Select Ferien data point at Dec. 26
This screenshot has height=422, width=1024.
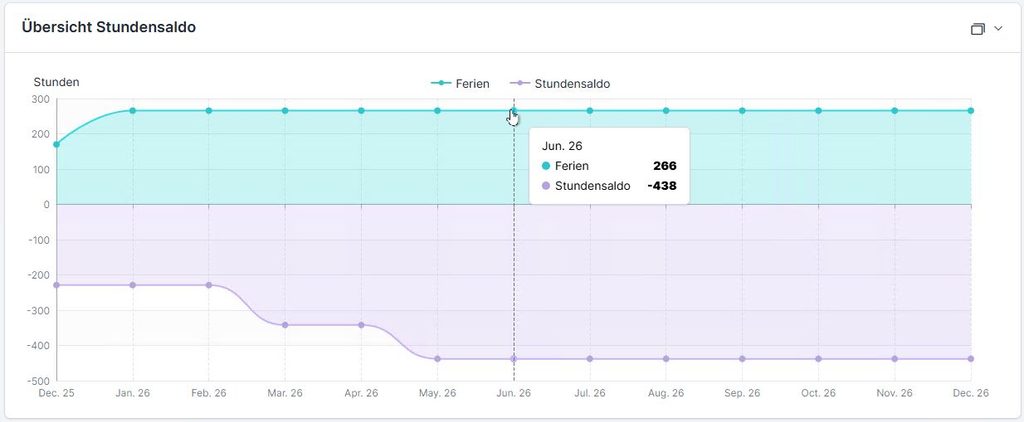[x=971, y=111]
